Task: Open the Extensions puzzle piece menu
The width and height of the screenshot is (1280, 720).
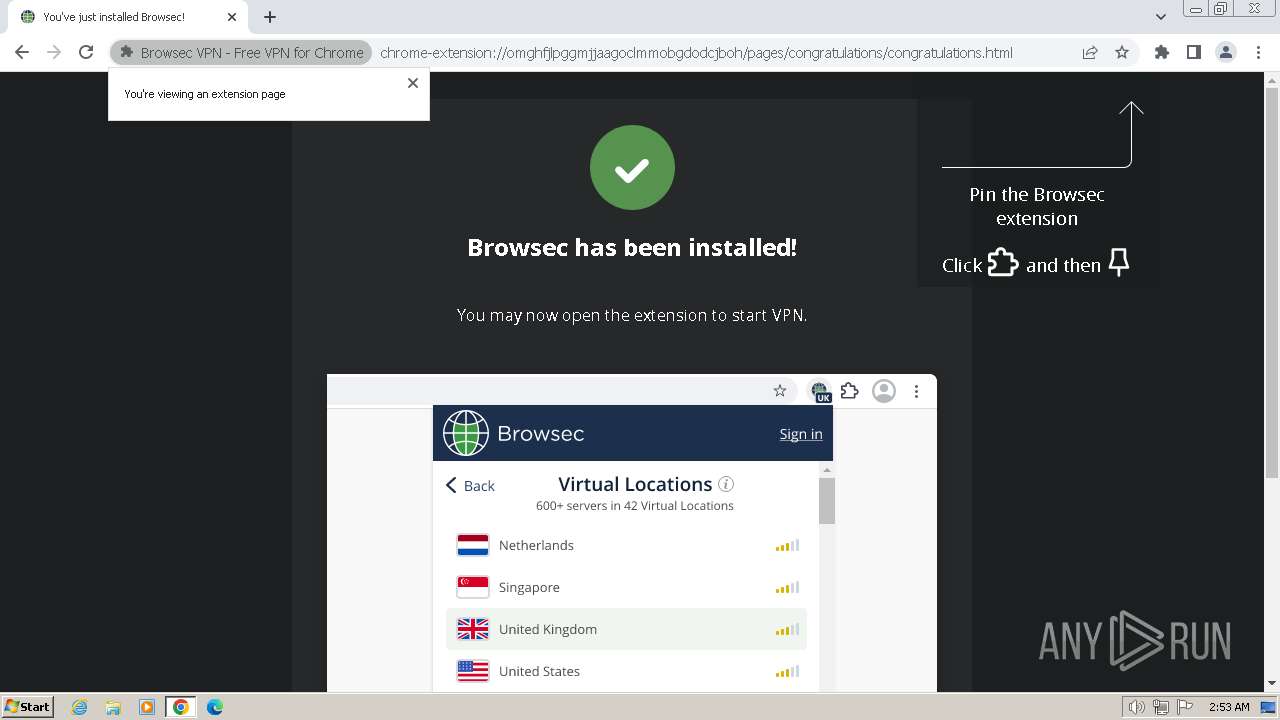Action: click(x=1162, y=52)
